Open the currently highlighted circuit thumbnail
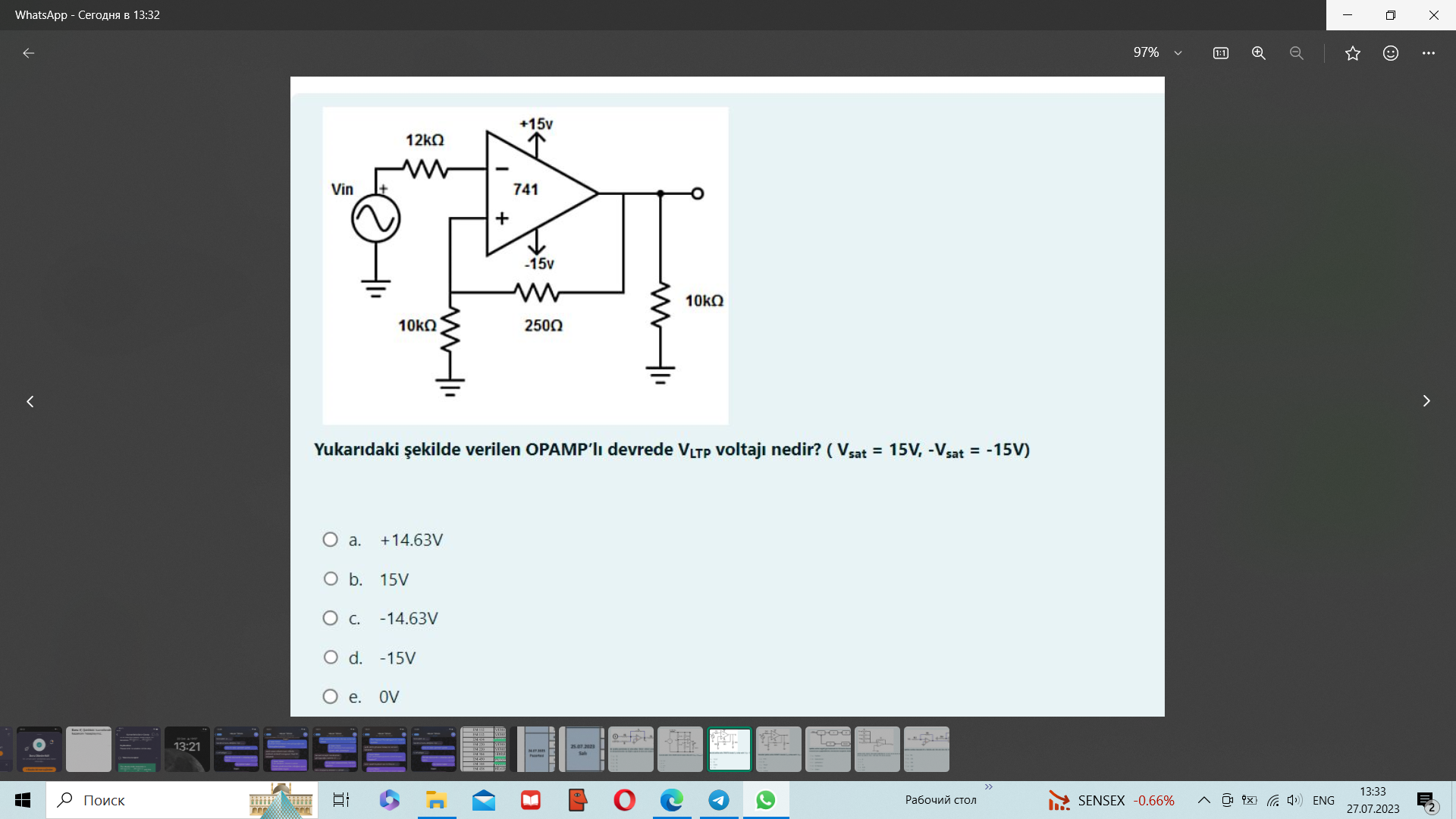The width and height of the screenshot is (1456, 819). click(730, 749)
